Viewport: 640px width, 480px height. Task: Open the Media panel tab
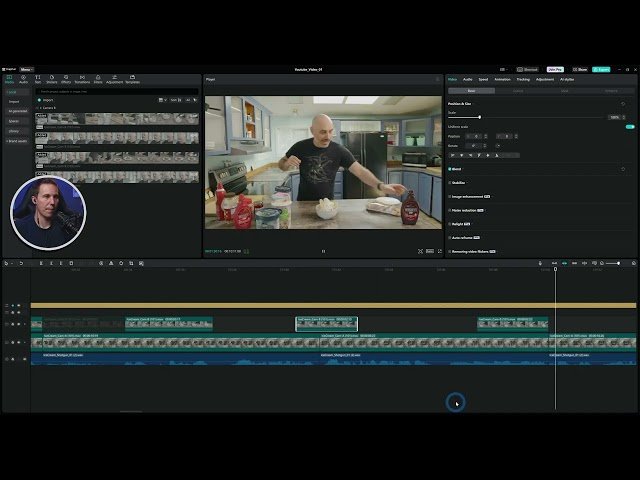tap(9, 79)
